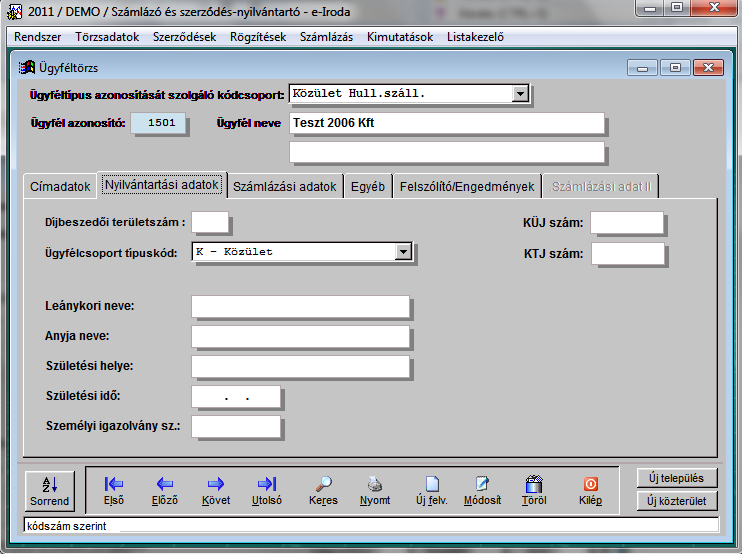Image resolution: width=742 pixels, height=554 pixels.
Task: Open the Ügyfélcsoport típuskód dropdown
Action: [403, 252]
